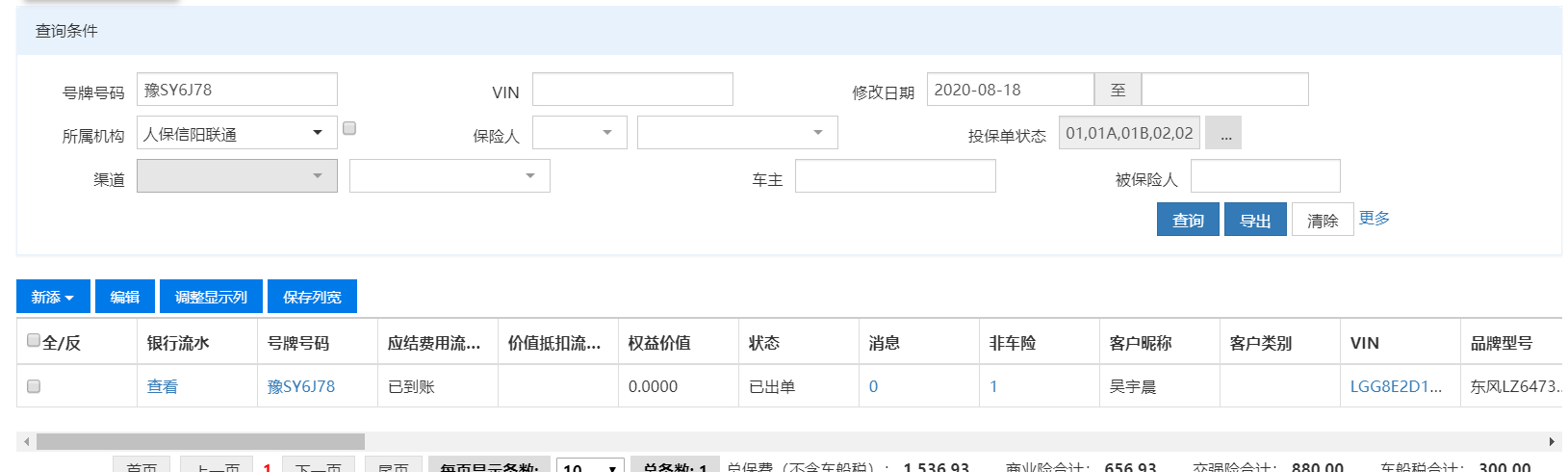Click the 客户类别 column header

(x=1280, y=342)
